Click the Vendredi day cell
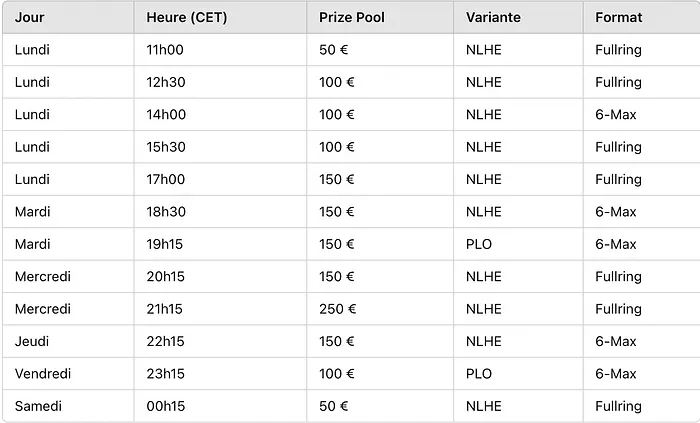The height and width of the screenshot is (423, 700). [40, 374]
